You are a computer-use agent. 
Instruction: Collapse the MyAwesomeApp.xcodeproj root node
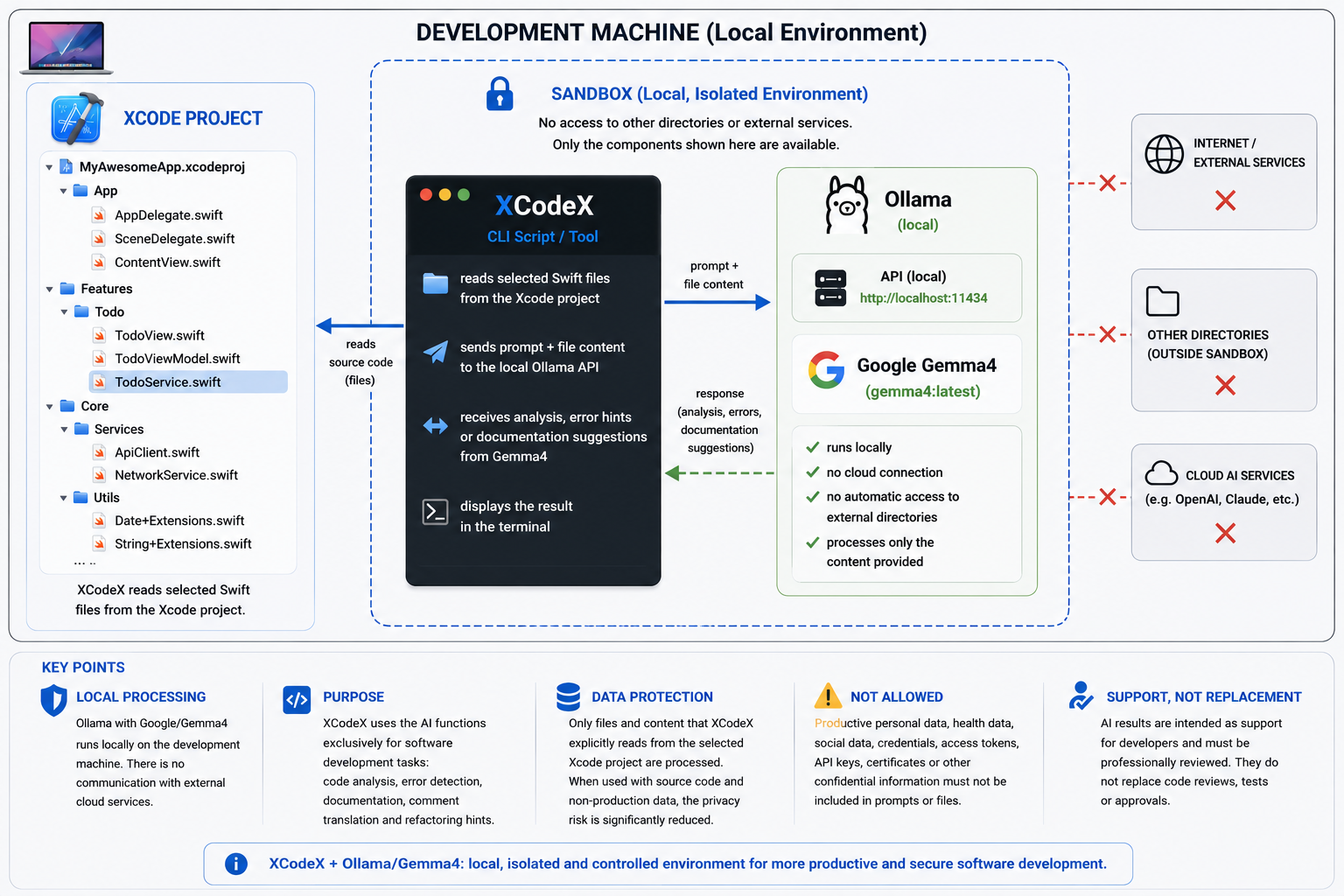[x=49, y=167]
